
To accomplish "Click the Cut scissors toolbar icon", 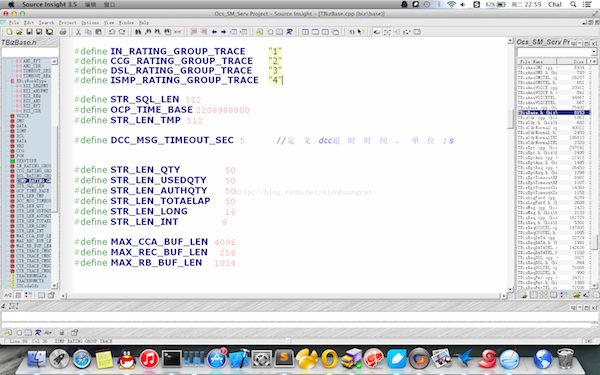I will tap(78, 32).
